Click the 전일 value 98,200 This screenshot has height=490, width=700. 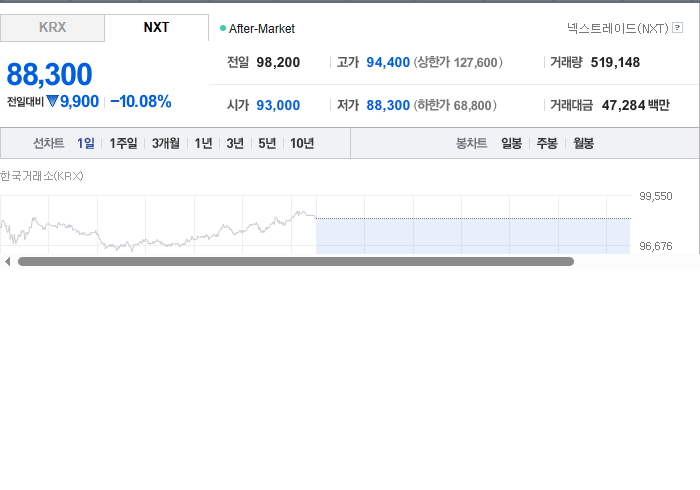click(278, 62)
